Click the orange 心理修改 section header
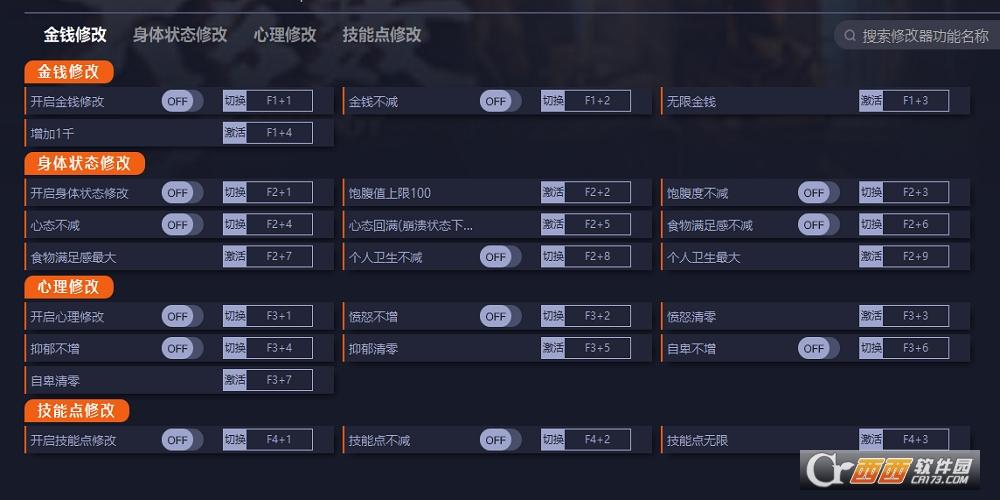The width and height of the screenshot is (1000, 500). (x=69, y=287)
